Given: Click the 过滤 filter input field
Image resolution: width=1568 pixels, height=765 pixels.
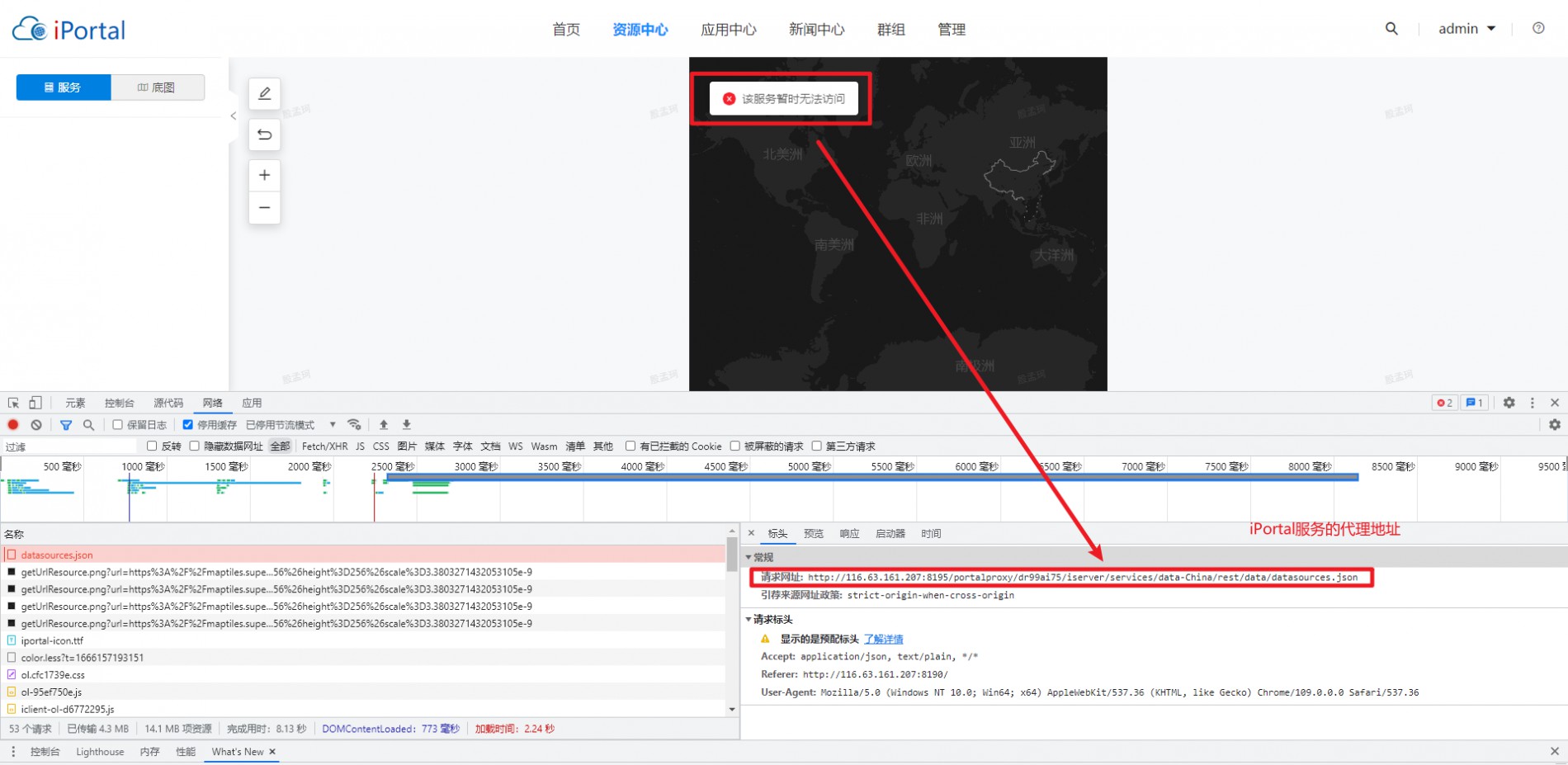Looking at the screenshot, I should tap(70, 446).
